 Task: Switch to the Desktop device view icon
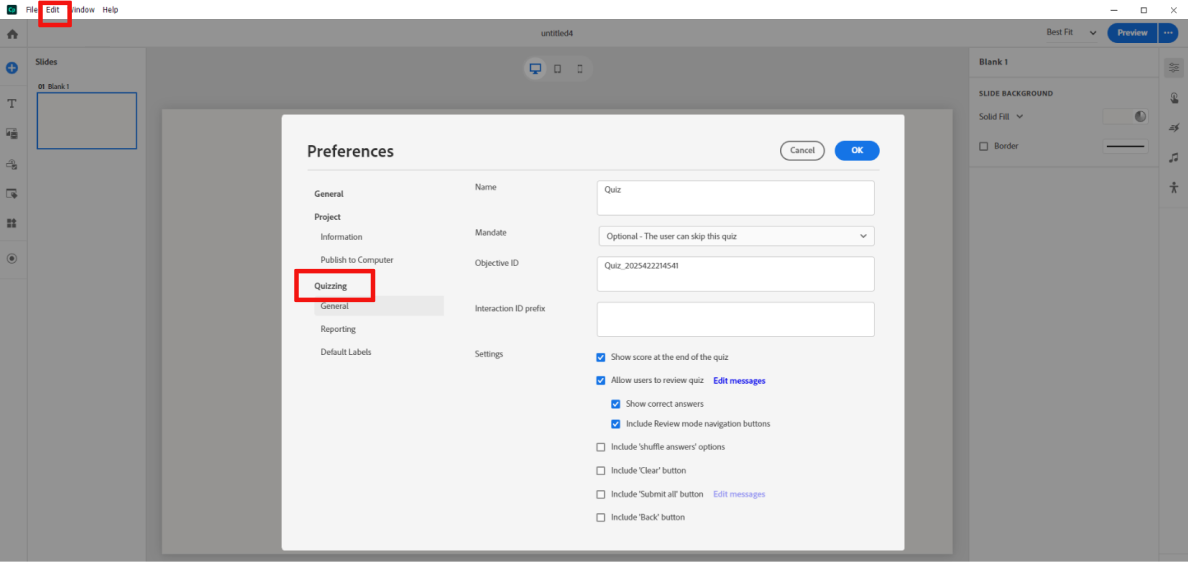[x=536, y=69]
